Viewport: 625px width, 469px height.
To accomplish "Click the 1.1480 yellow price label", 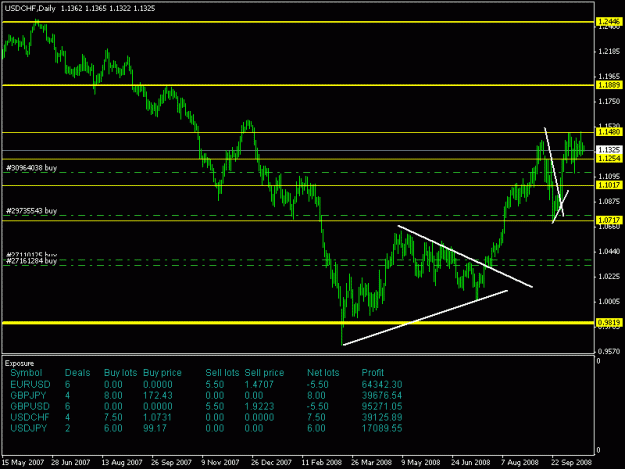I will coord(609,132).
